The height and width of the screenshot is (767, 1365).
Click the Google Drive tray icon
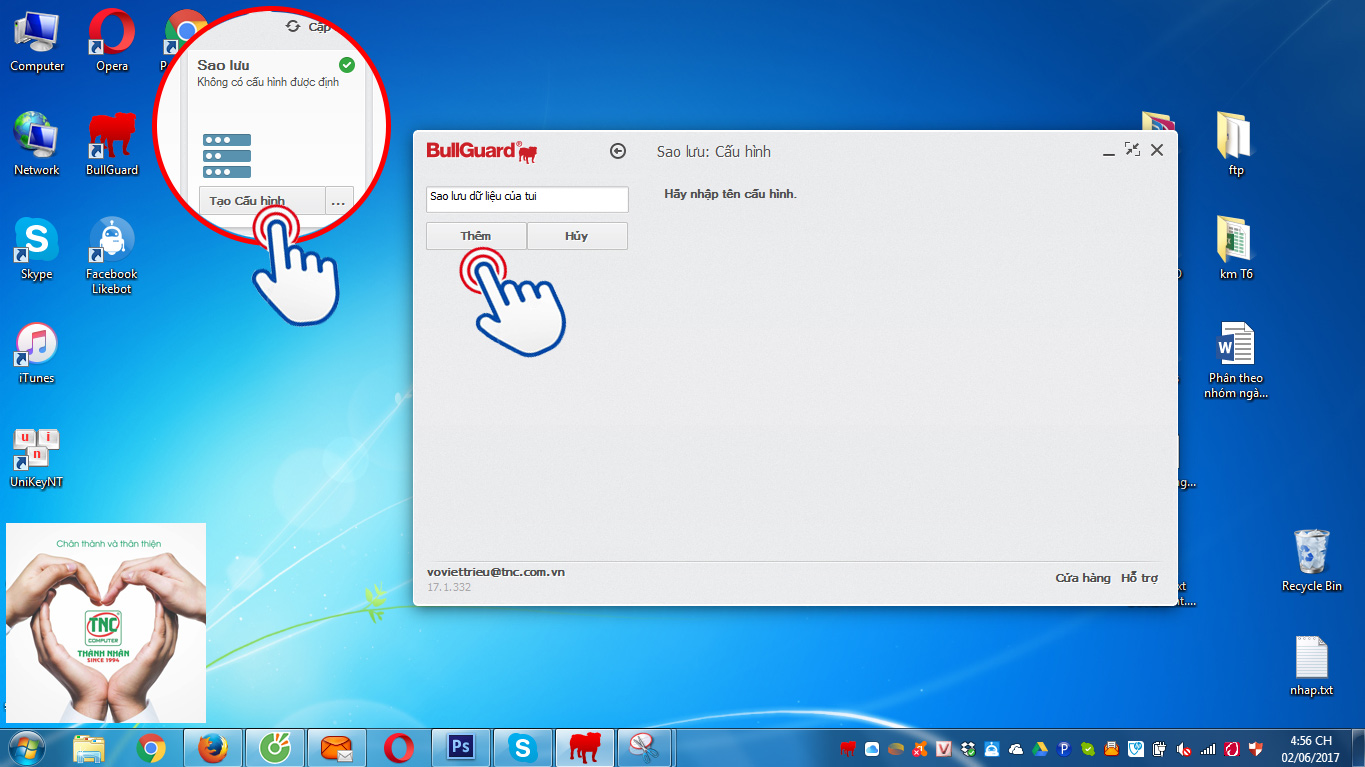pos(1040,748)
